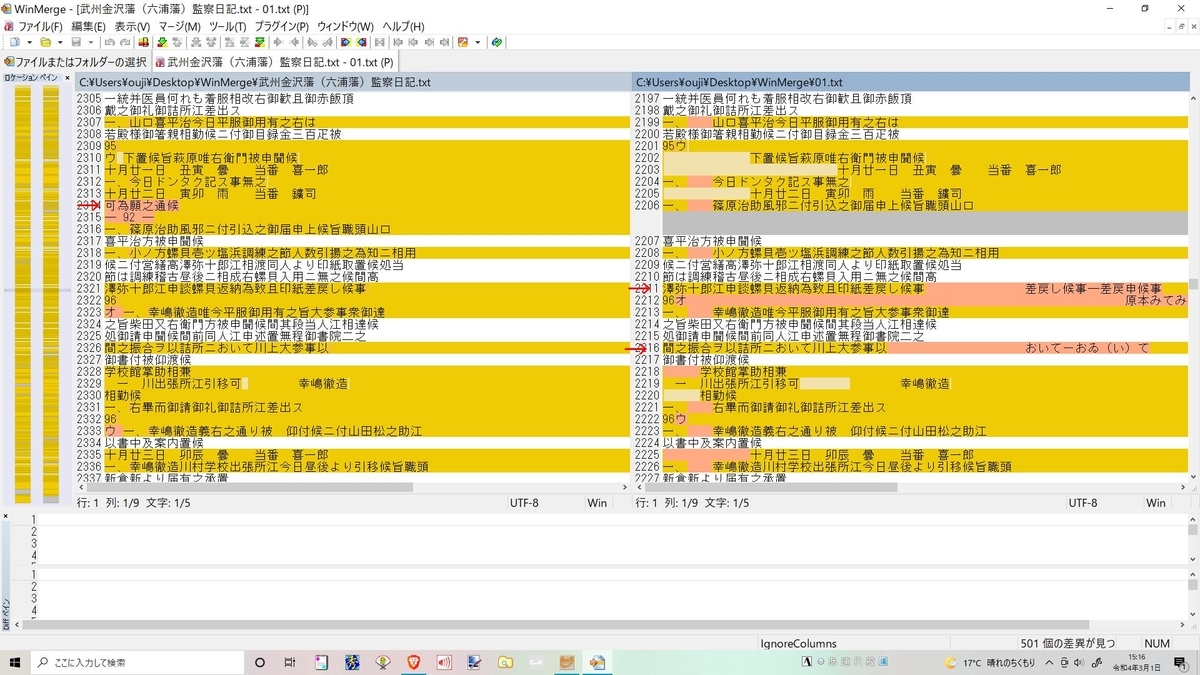
Task: Click the green Refresh comparison icon
Action: point(498,41)
